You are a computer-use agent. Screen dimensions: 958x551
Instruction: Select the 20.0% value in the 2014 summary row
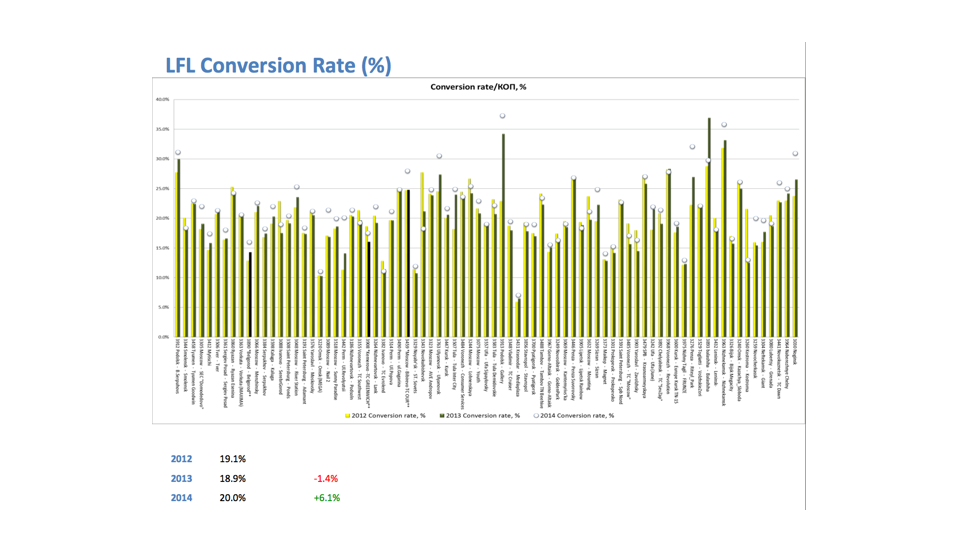point(233,498)
